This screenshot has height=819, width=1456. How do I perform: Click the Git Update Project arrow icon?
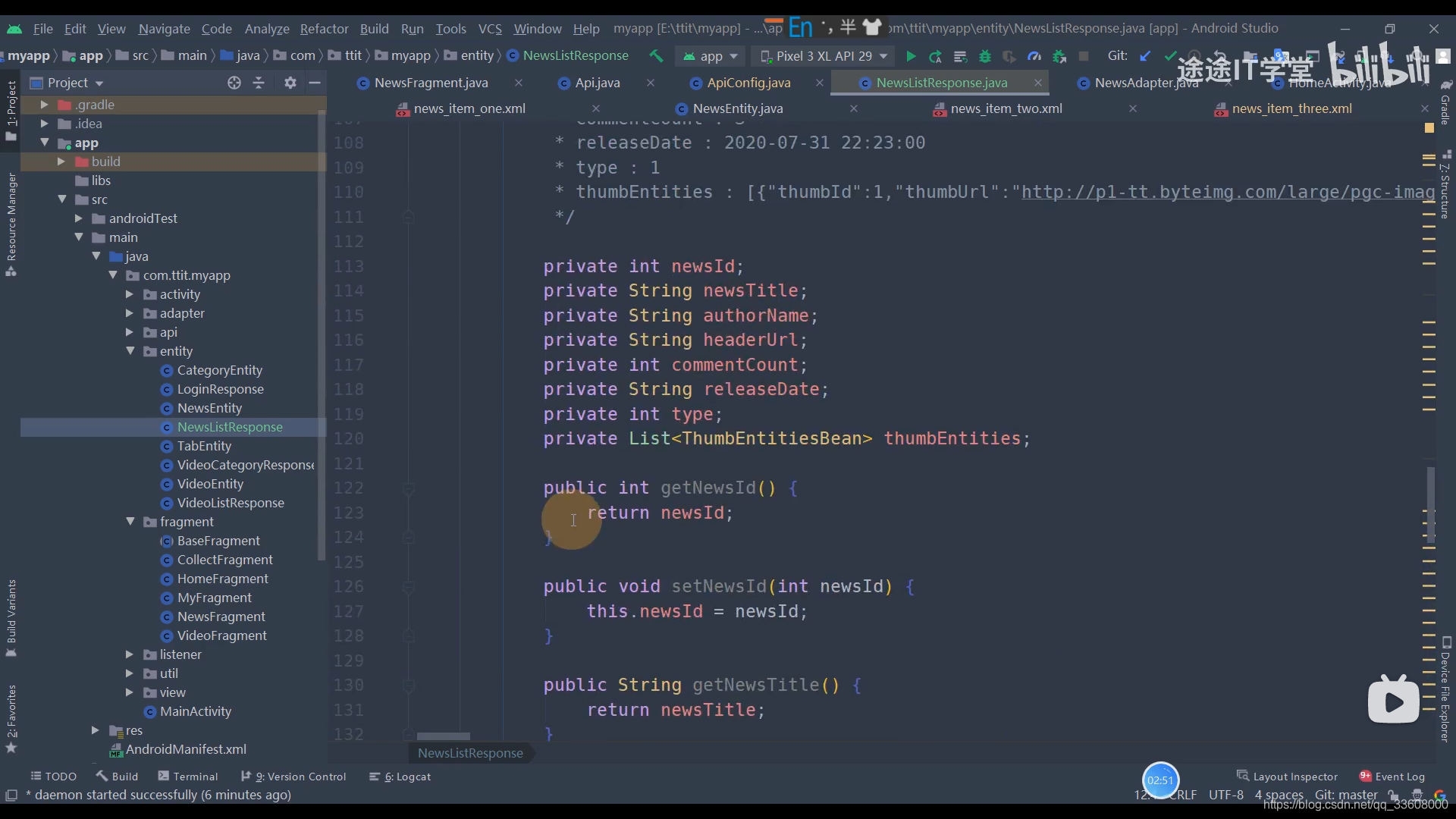click(1146, 56)
